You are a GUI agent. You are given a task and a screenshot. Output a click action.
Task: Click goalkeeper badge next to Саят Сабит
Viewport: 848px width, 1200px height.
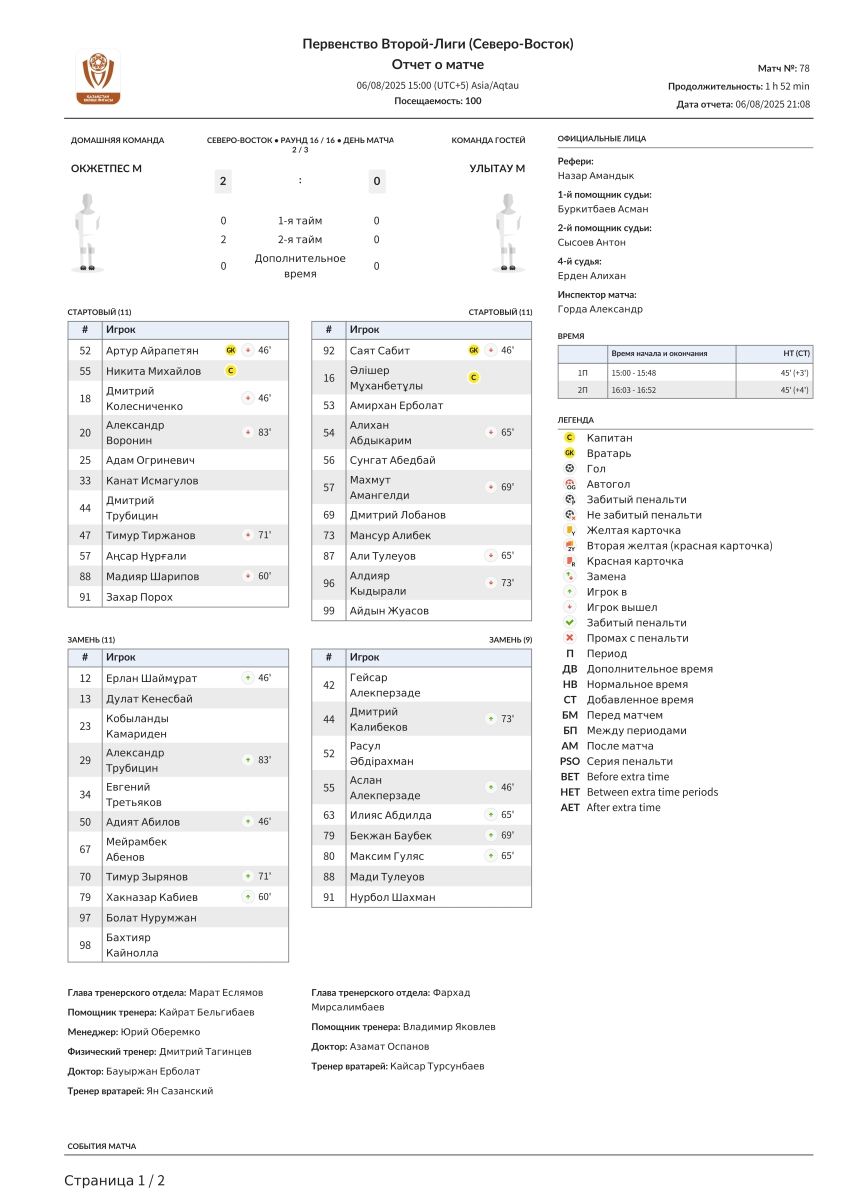point(474,351)
